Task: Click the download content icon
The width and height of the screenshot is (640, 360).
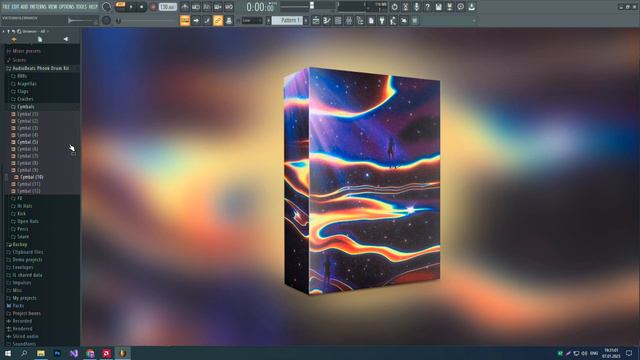Action: pos(471,7)
